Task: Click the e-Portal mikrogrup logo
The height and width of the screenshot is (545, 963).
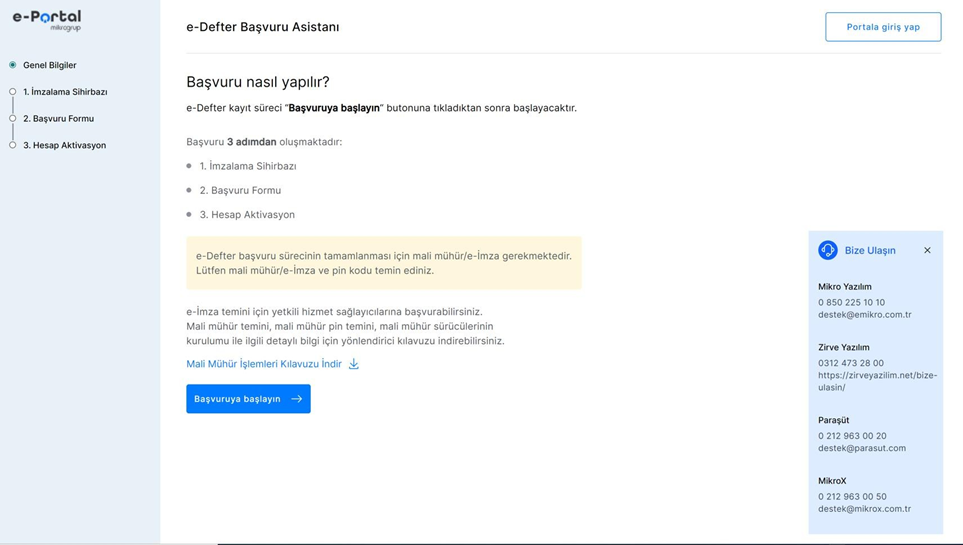Action: [x=47, y=19]
